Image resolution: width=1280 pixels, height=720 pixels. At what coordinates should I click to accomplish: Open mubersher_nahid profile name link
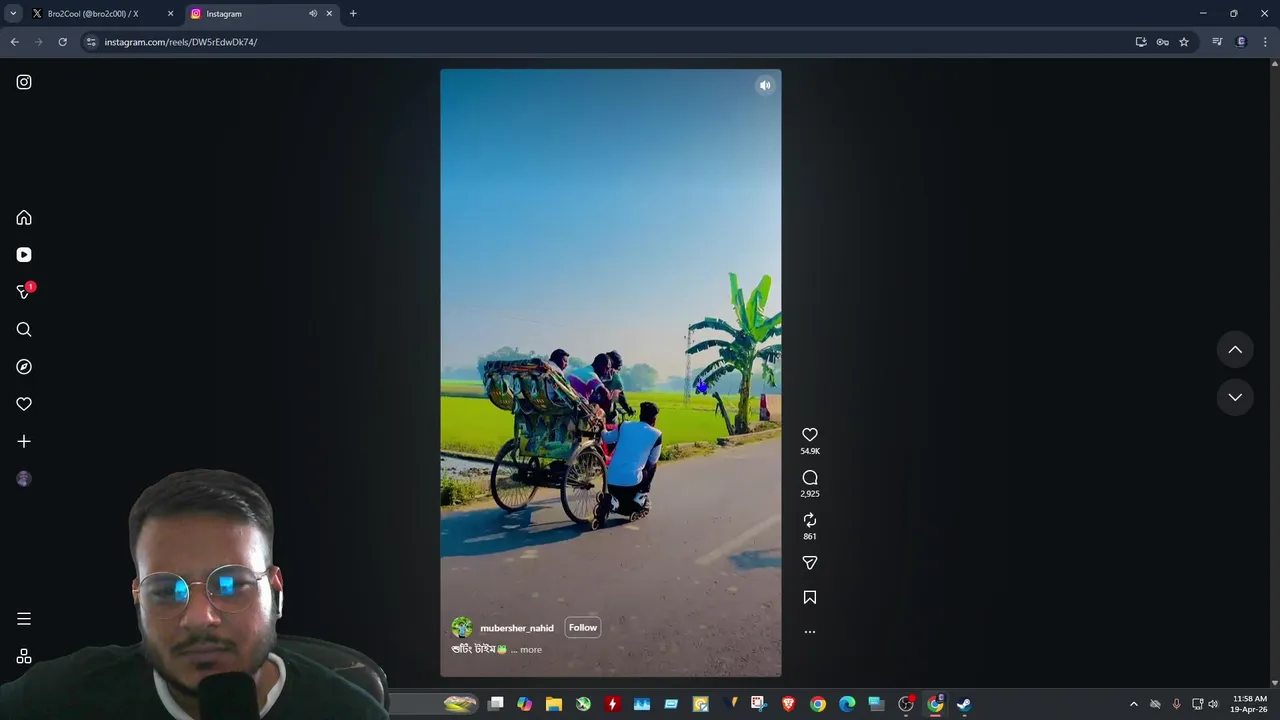point(517,628)
